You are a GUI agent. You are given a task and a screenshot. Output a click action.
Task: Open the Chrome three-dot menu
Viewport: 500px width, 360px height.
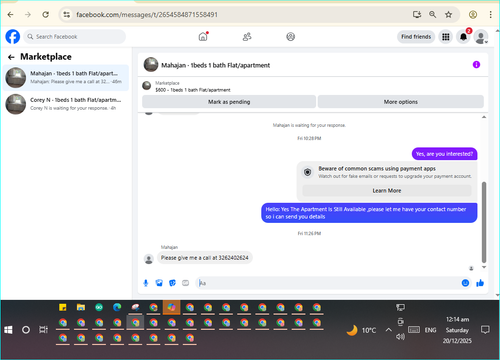click(490, 14)
